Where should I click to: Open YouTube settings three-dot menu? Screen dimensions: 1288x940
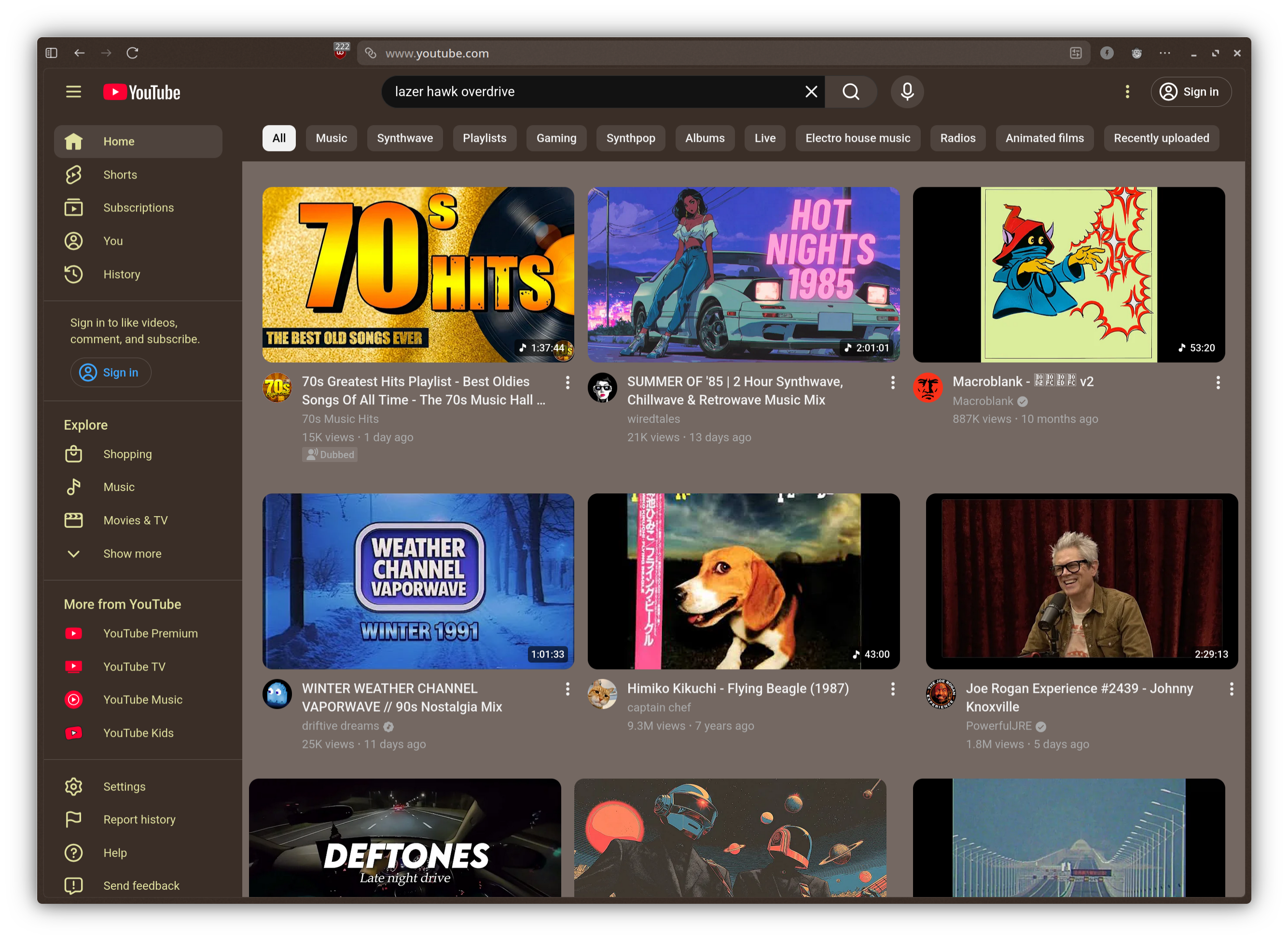tap(1127, 92)
